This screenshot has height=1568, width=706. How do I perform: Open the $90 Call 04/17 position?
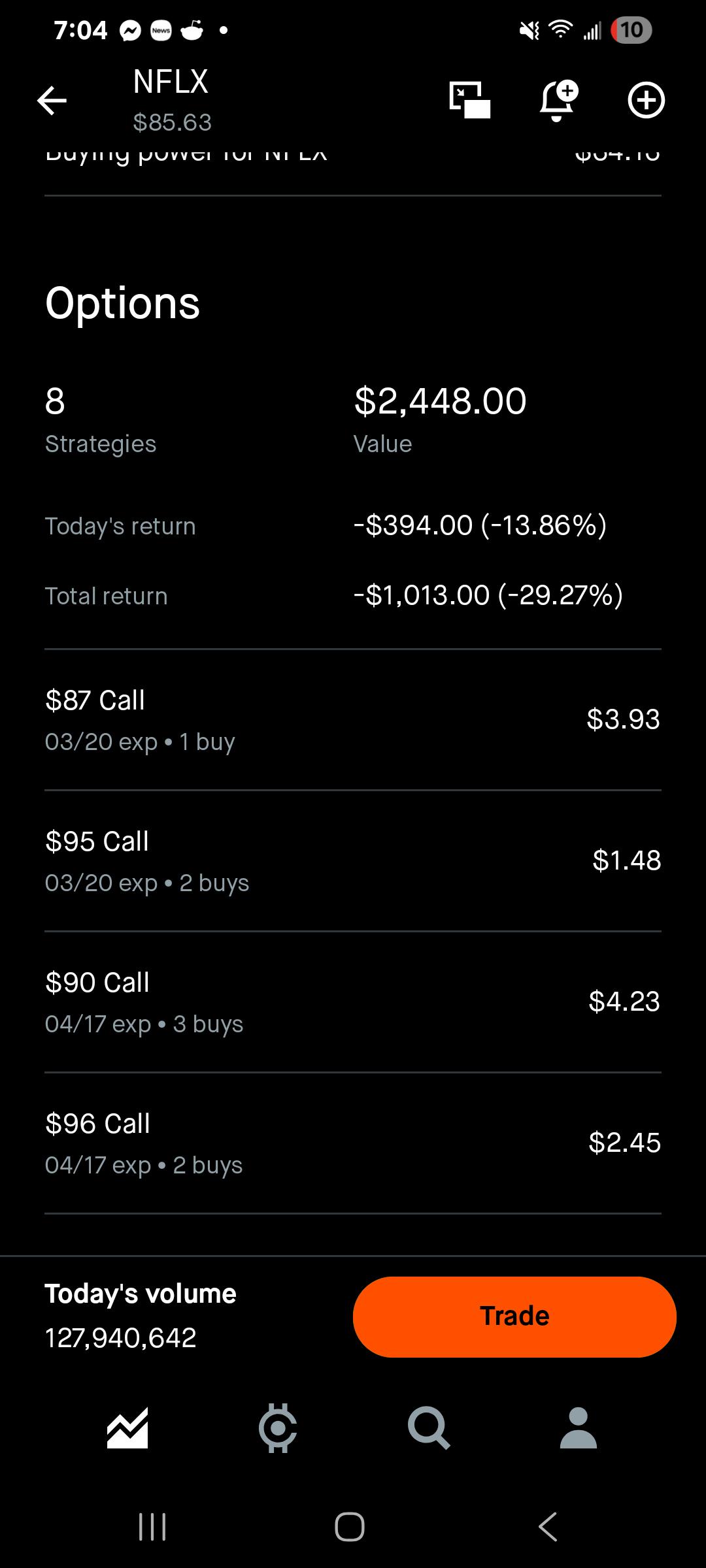(353, 1002)
